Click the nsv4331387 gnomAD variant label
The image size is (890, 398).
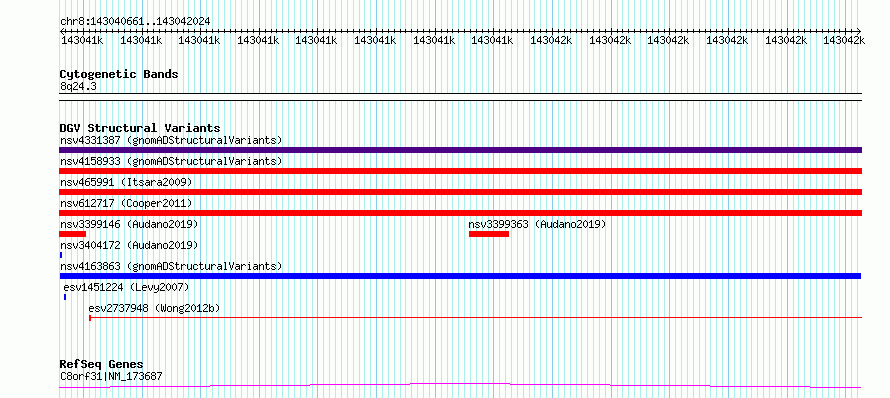[171, 140]
